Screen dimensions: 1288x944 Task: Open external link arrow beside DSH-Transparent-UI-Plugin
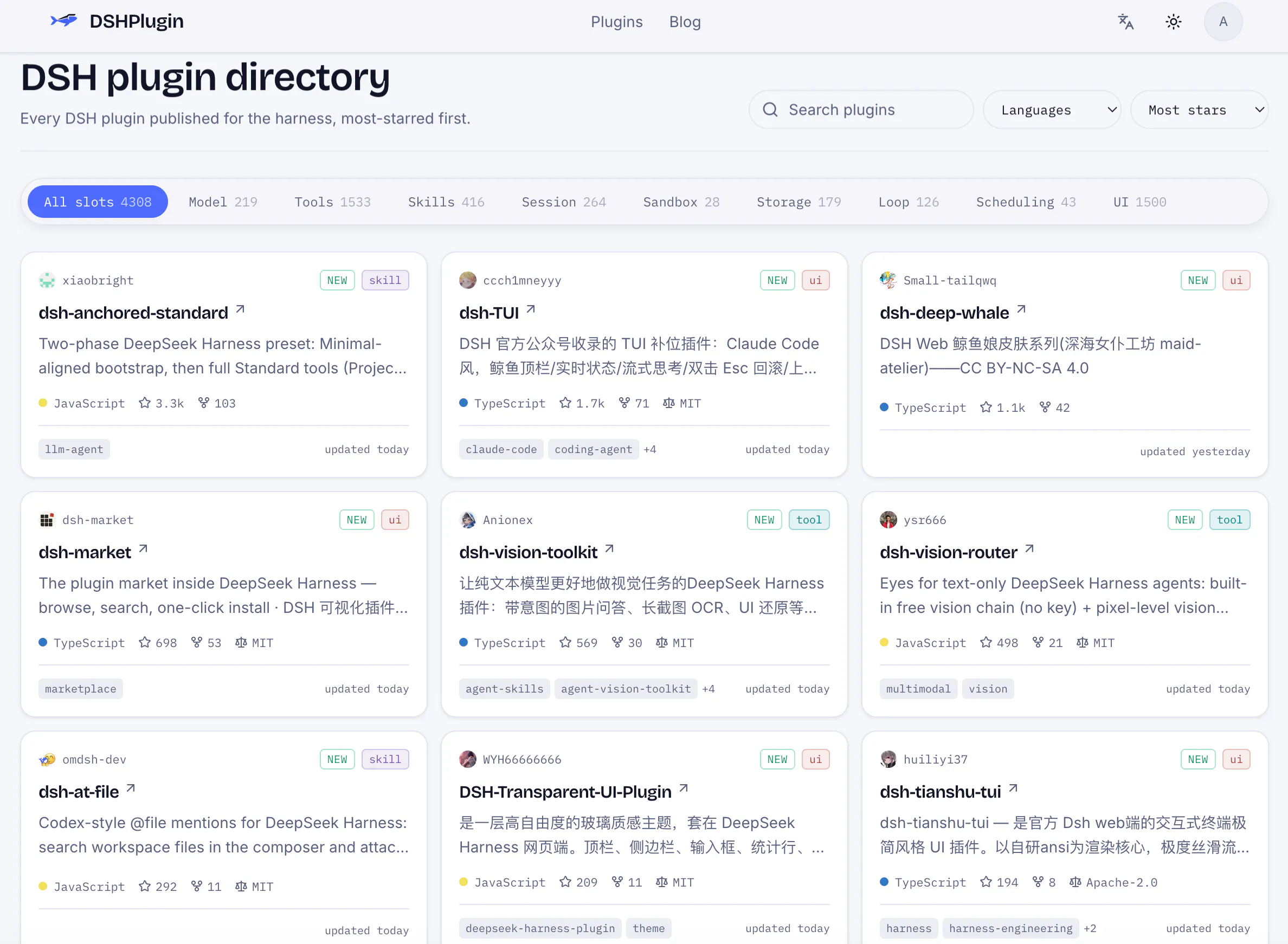click(x=683, y=788)
